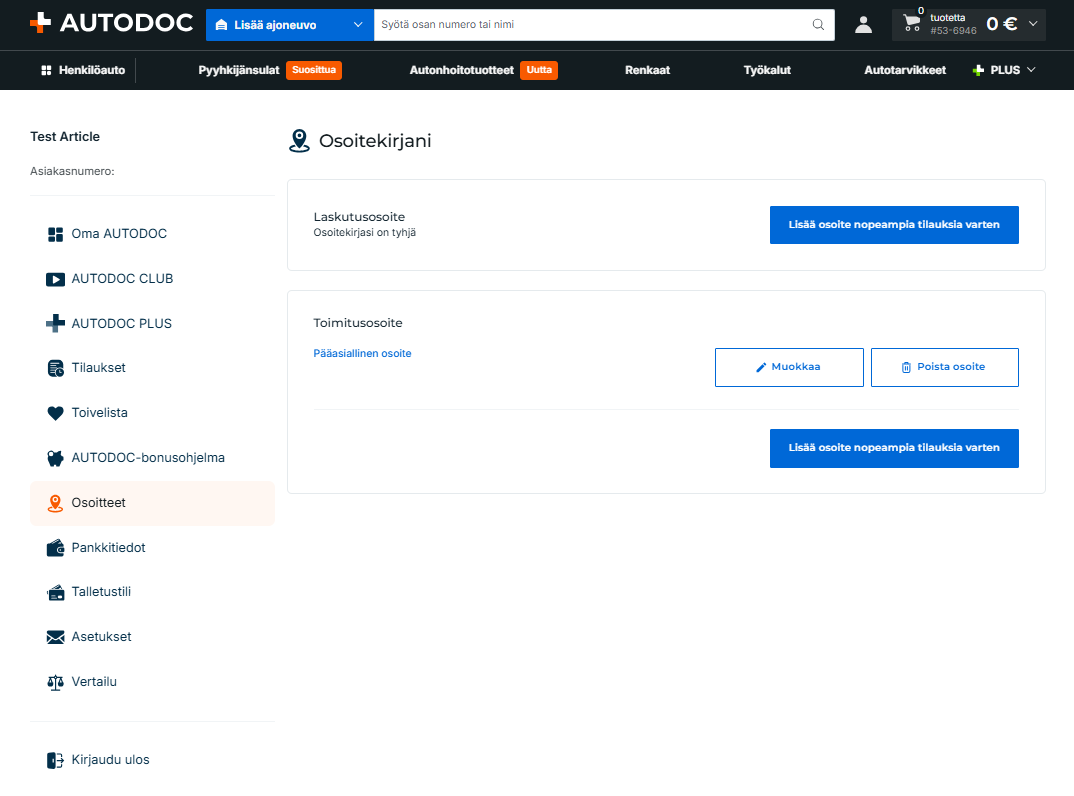The height and width of the screenshot is (796, 1074).
Task: Expand the cart total chevron
Action: (x=1033, y=24)
